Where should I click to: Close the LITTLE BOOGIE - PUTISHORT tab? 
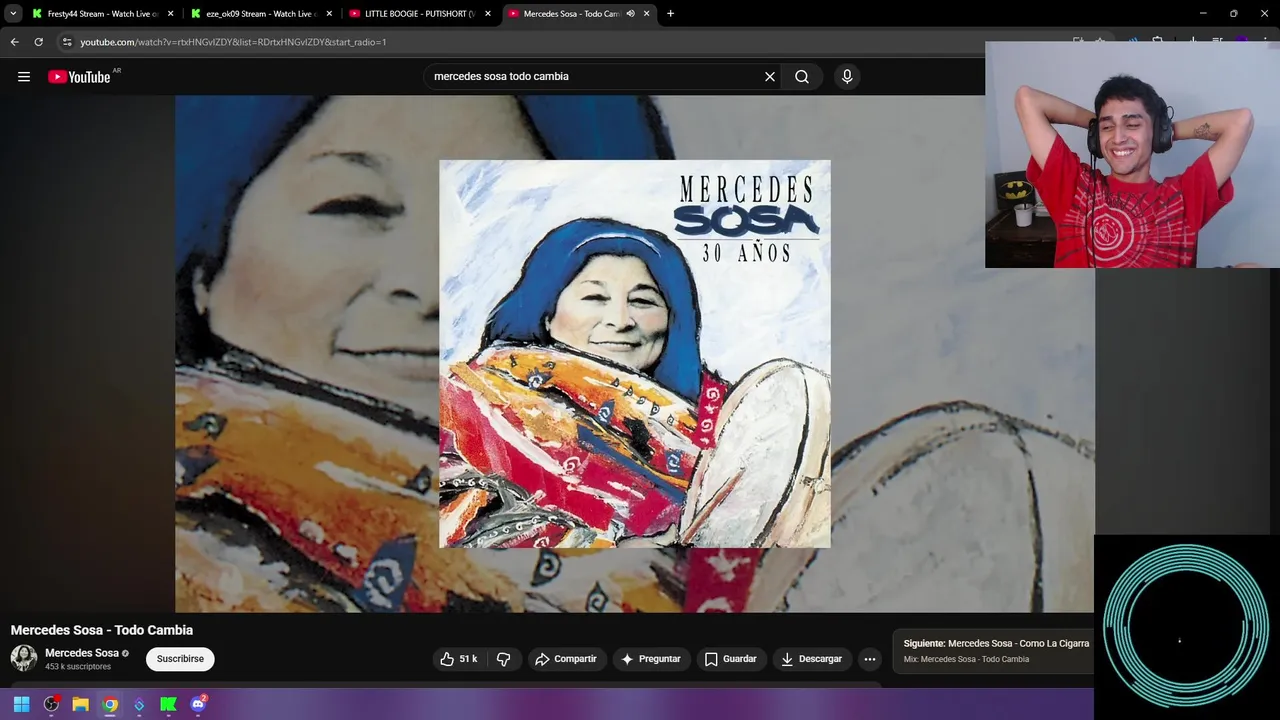(x=488, y=14)
